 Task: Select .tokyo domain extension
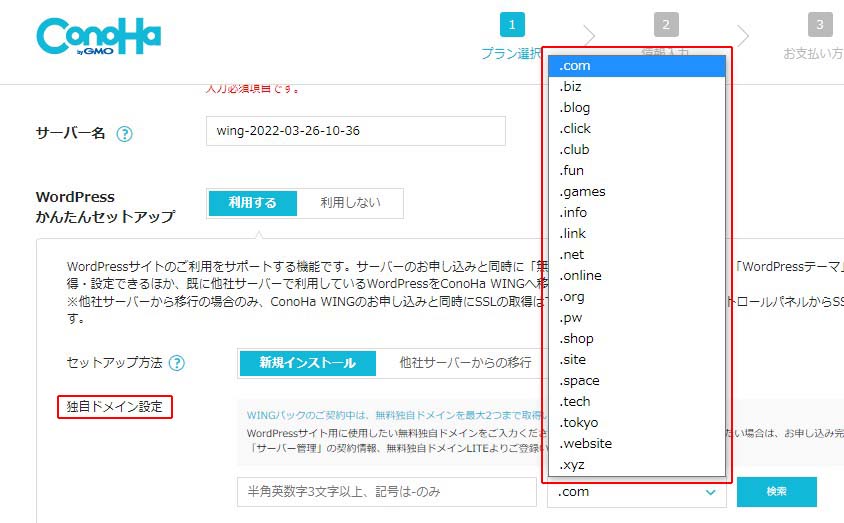tap(637, 422)
